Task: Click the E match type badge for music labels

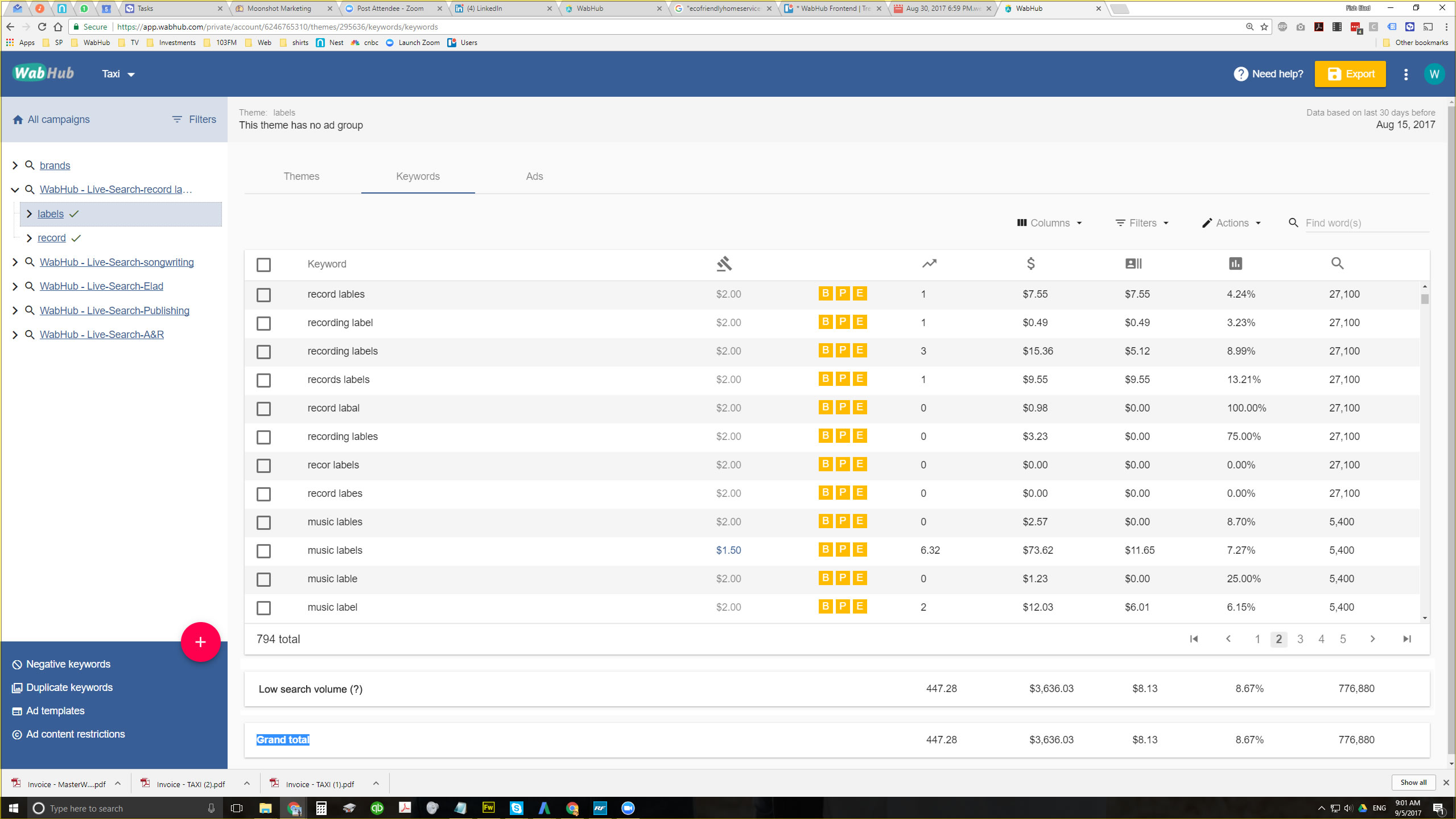Action: pos(860,550)
